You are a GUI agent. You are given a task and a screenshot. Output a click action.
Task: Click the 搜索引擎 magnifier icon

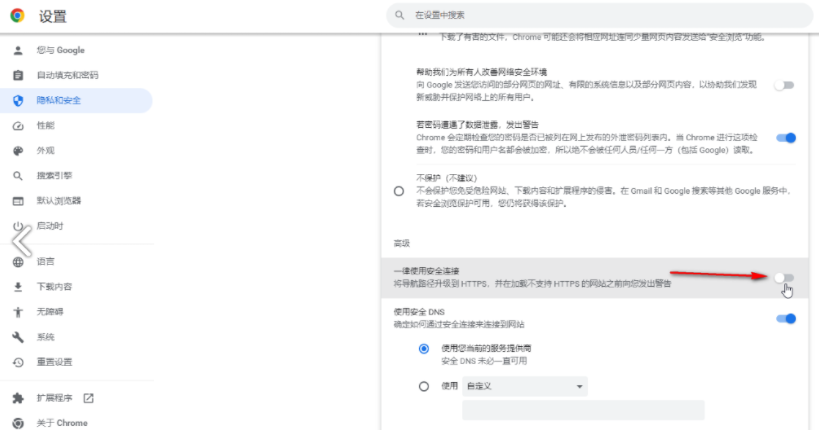click(x=18, y=176)
